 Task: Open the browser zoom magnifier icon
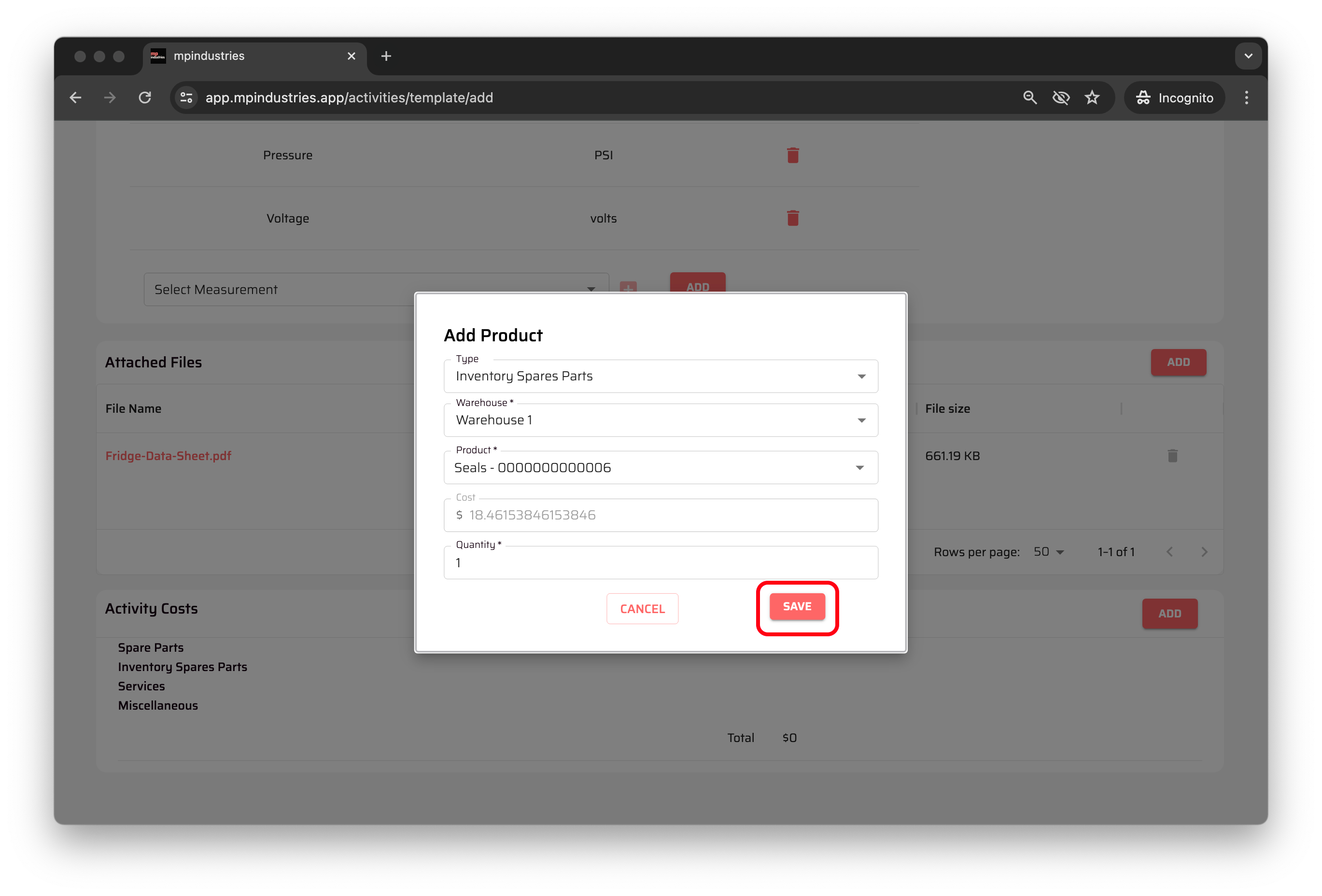1029,98
